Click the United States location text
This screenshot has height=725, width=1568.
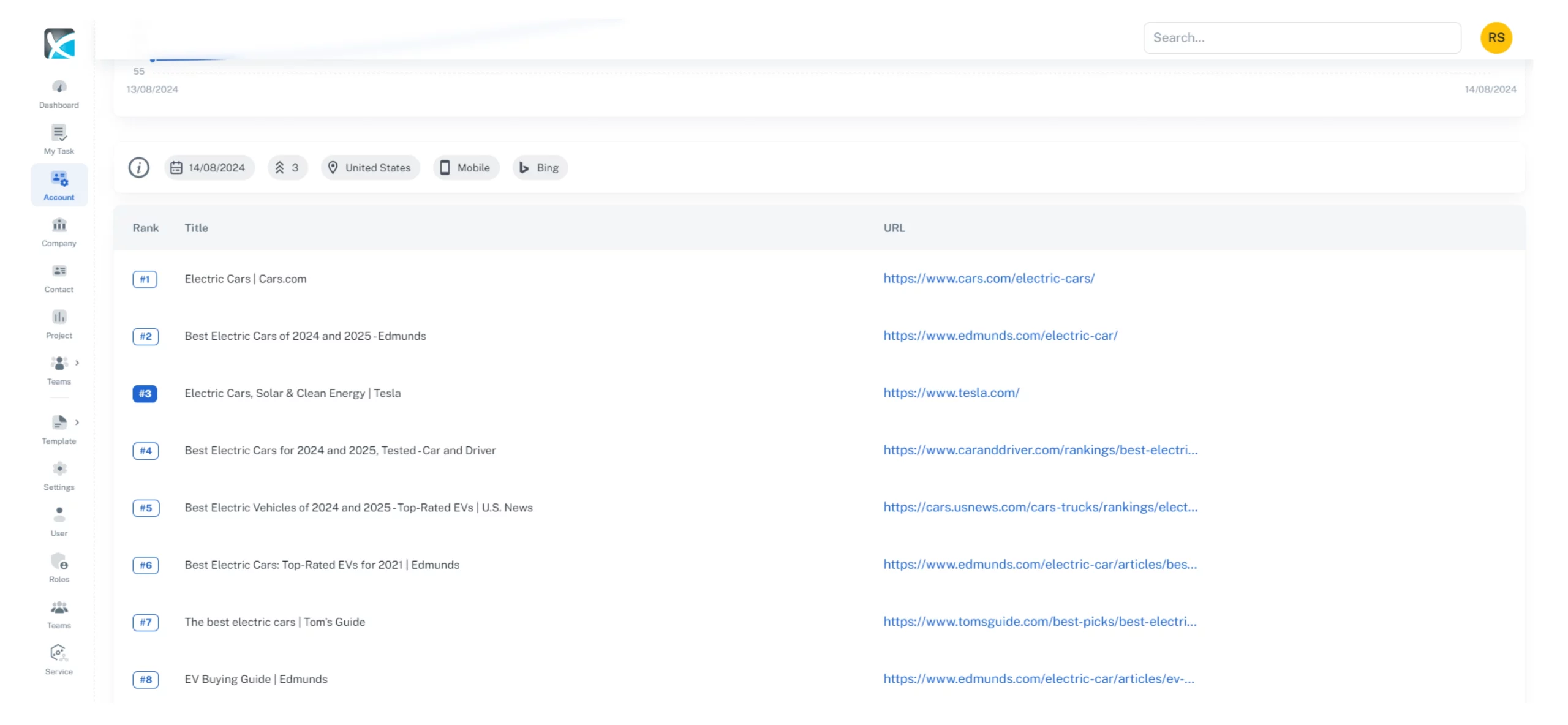pos(377,168)
